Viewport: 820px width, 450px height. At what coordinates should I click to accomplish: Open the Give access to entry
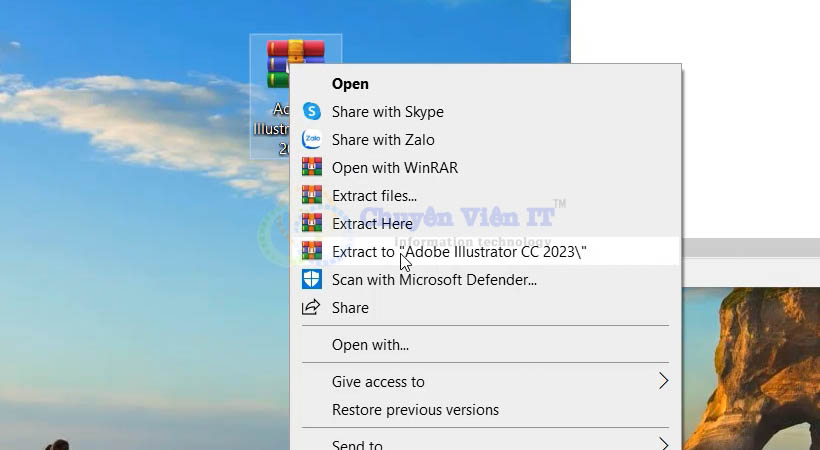(x=378, y=381)
